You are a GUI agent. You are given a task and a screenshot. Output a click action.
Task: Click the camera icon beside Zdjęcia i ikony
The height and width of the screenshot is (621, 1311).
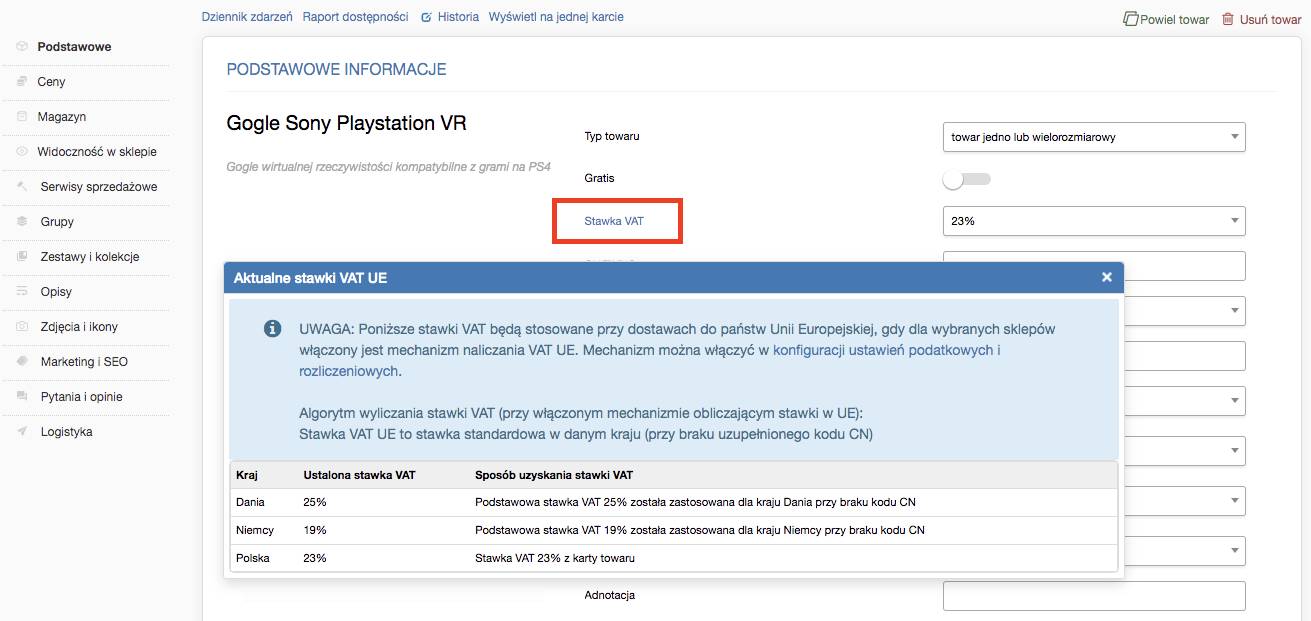point(22,327)
